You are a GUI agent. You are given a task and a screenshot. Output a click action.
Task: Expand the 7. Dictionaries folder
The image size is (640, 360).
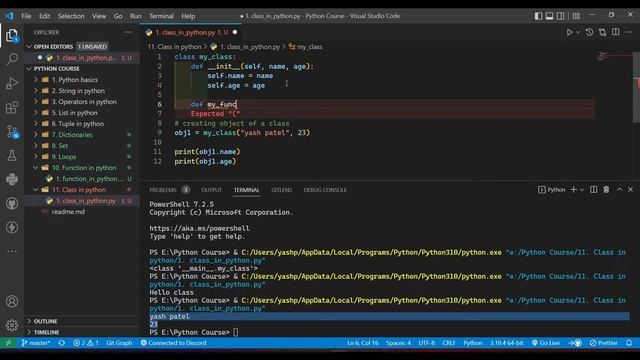pyautogui.click(x=82, y=135)
